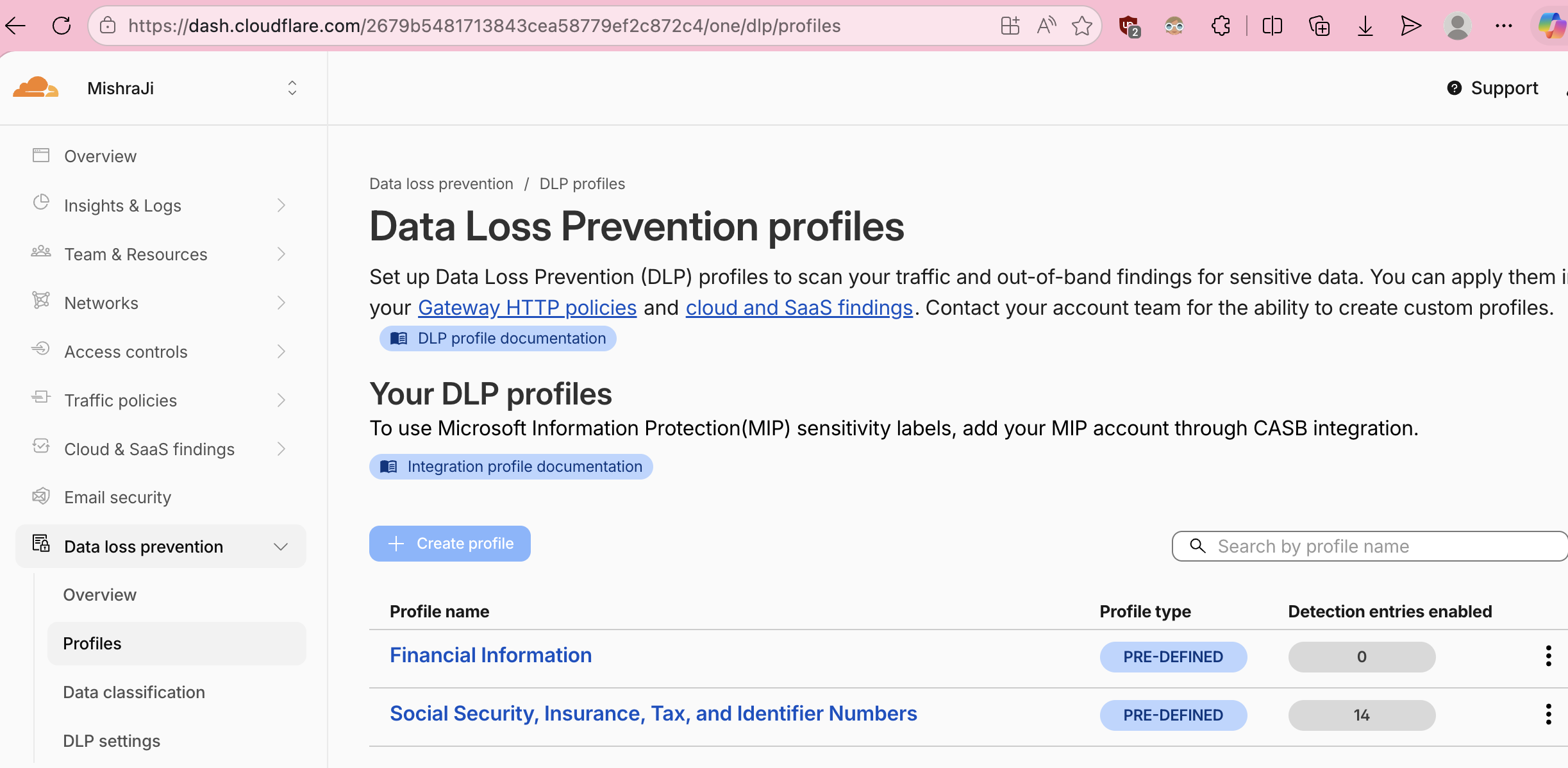This screenshot has width=1568, height=768.
Task: Toggle the split screen icon
Action: point(1272,26)
